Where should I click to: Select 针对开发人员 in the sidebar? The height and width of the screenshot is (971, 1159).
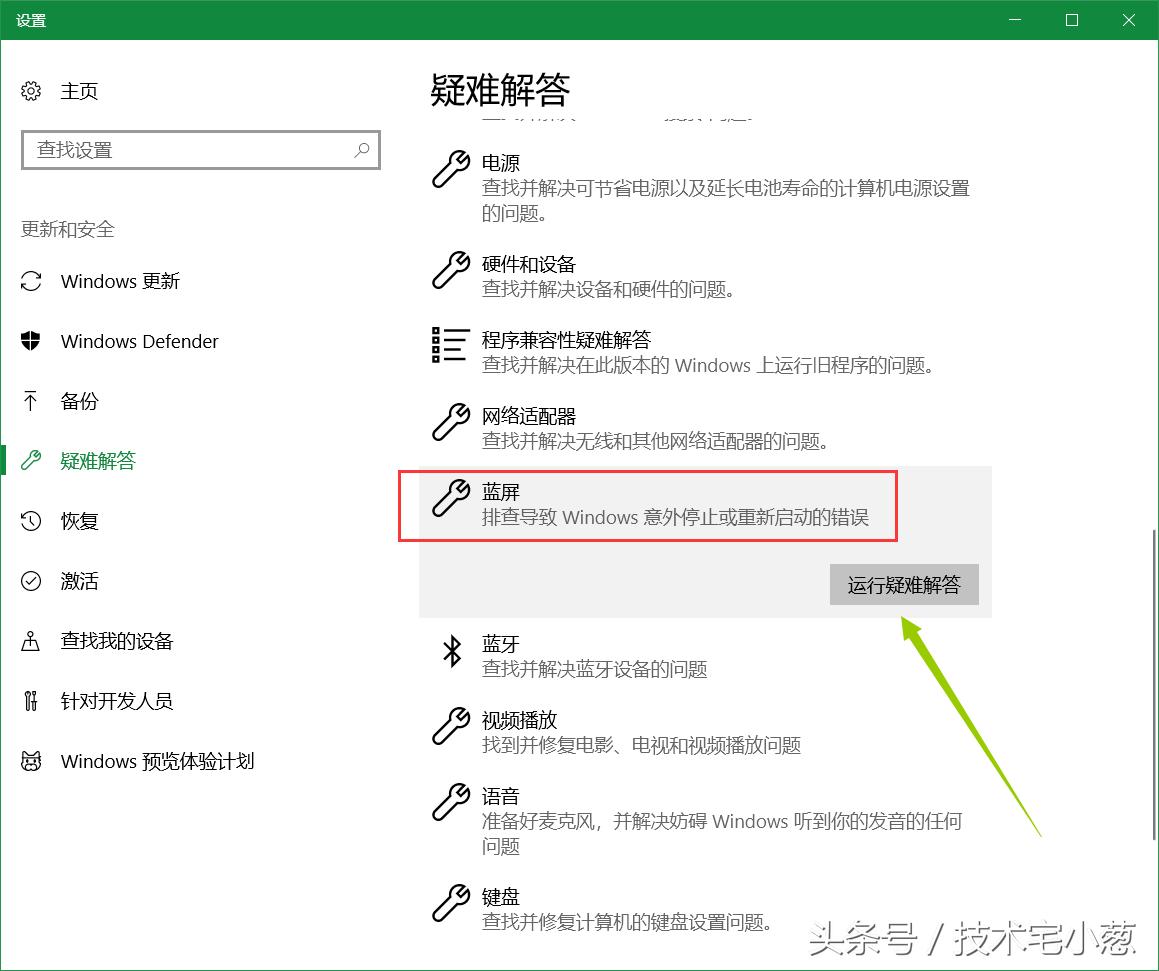click(x=116, y=701)
